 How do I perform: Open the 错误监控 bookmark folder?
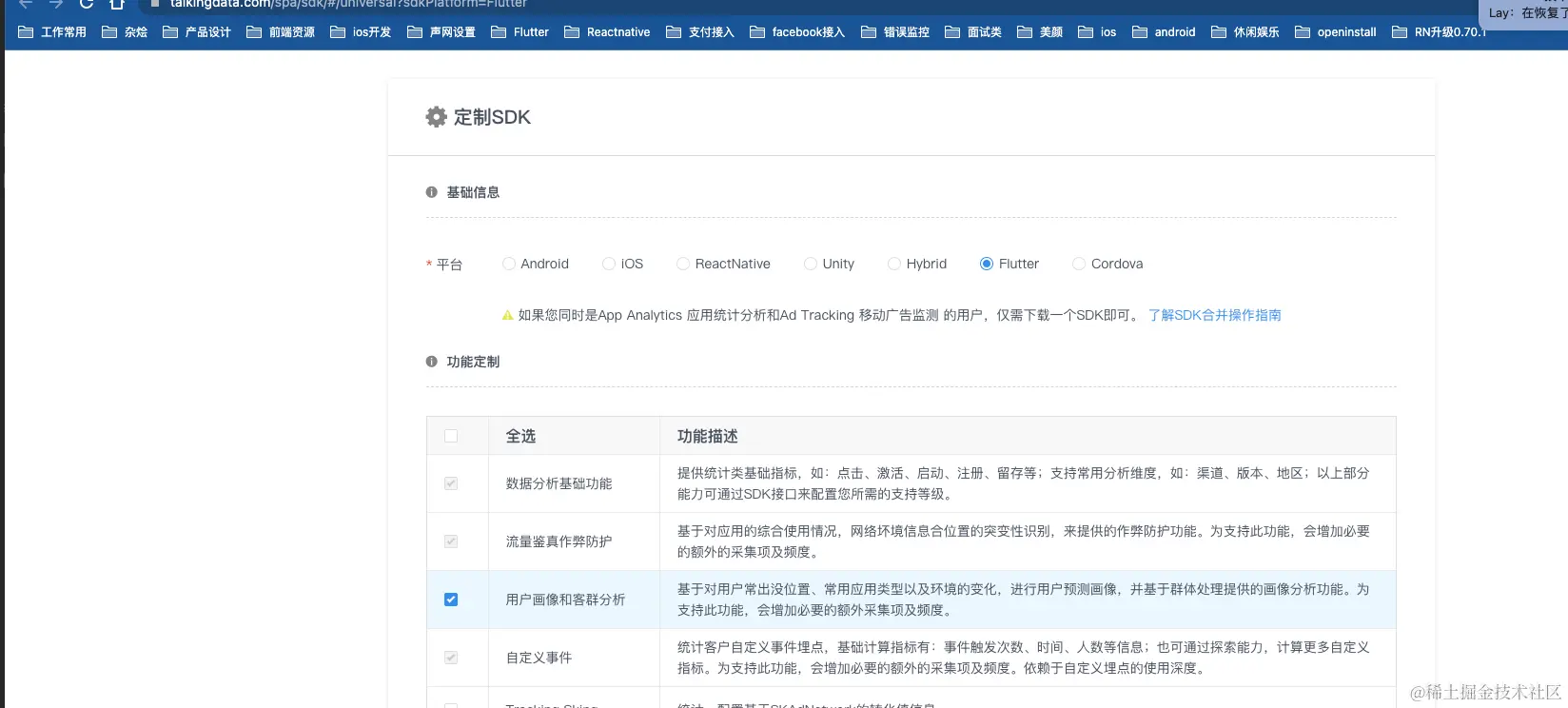[895, 32]
